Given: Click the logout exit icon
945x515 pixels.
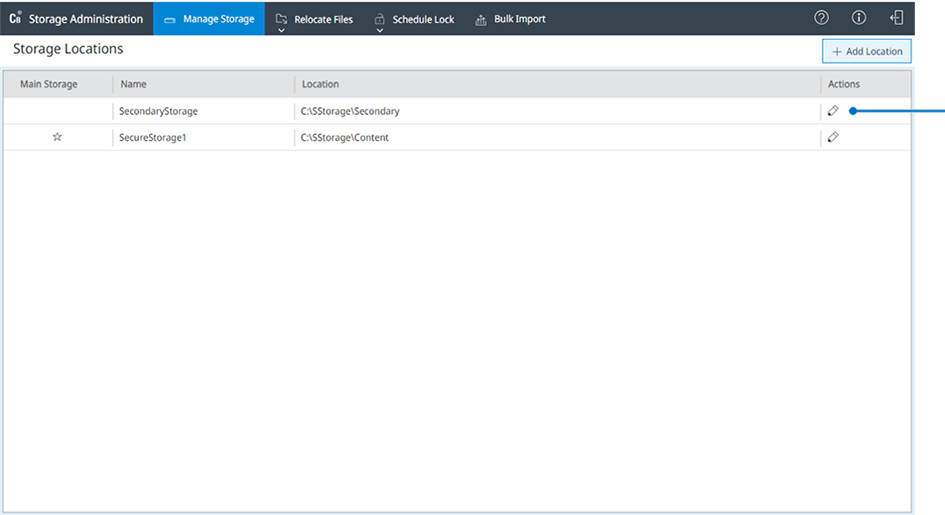Looking at the screenshot, I should tap(896, 18).
